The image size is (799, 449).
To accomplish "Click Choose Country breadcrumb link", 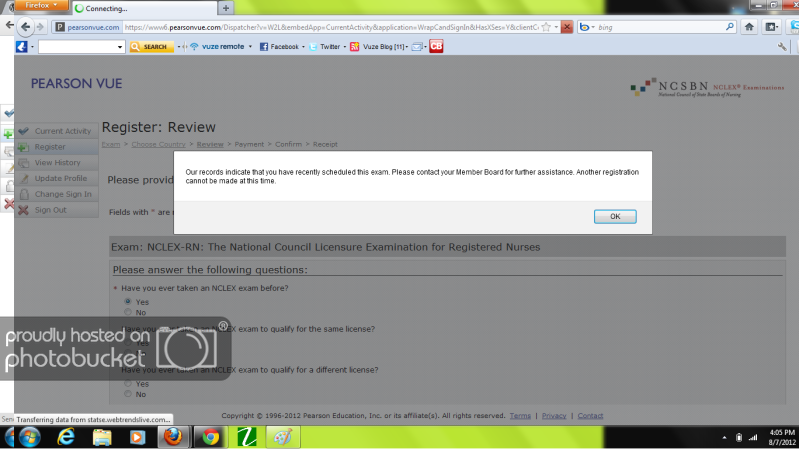I will point(158,144).
